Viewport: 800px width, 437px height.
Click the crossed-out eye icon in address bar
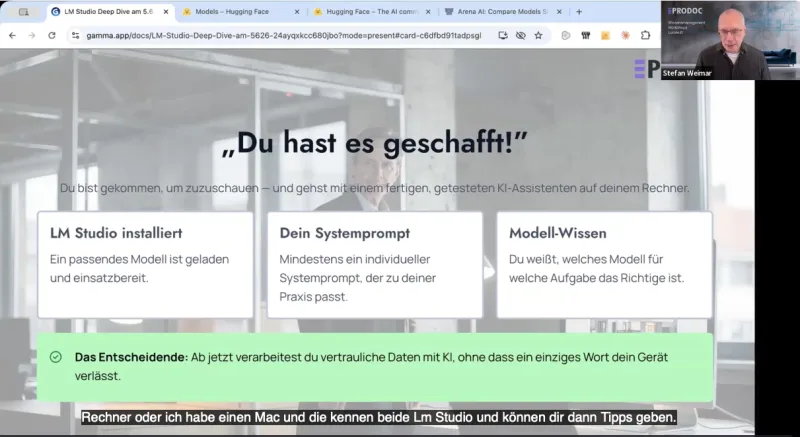pos(520,35)
